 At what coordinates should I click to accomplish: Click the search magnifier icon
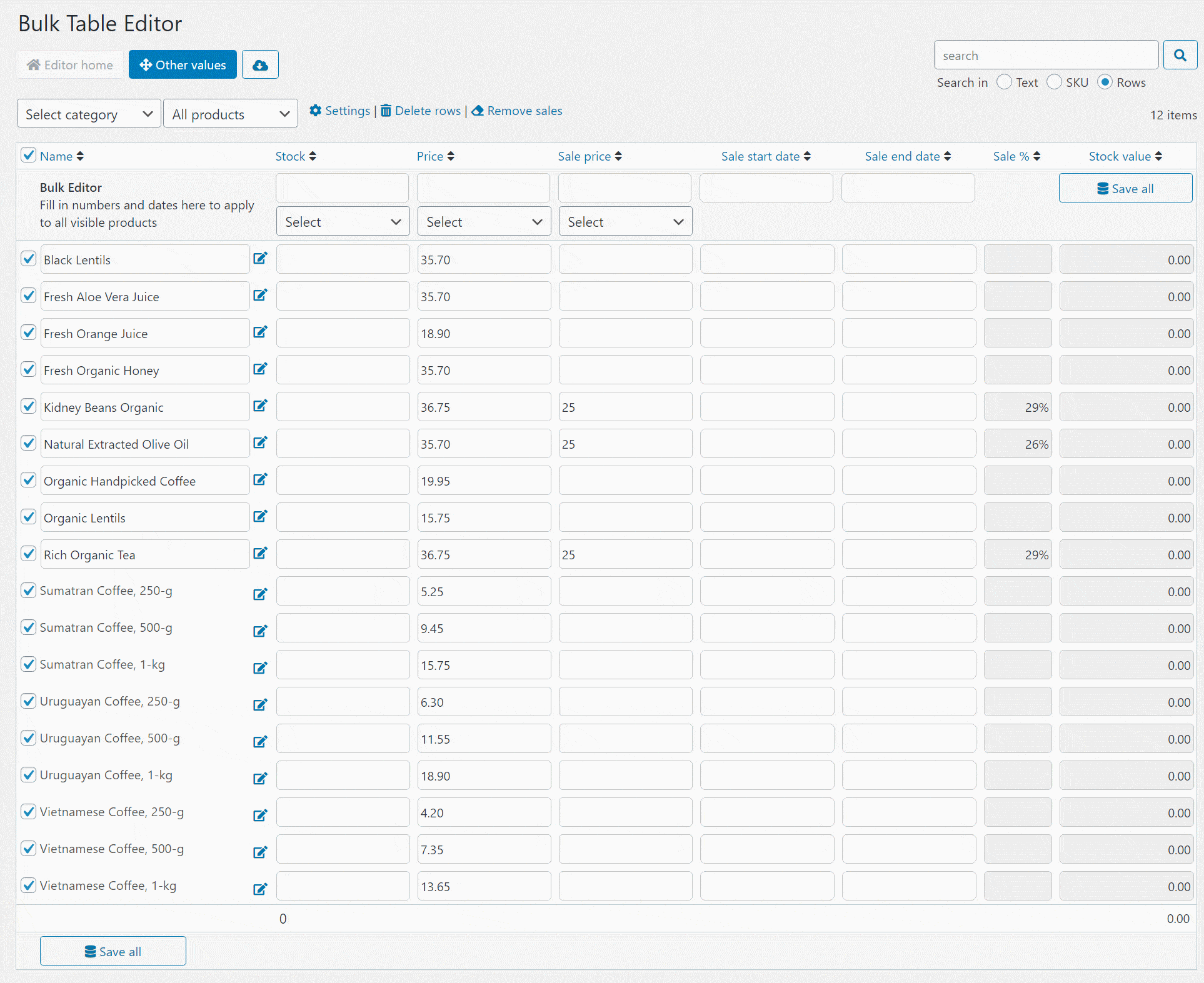[1180, 55]
